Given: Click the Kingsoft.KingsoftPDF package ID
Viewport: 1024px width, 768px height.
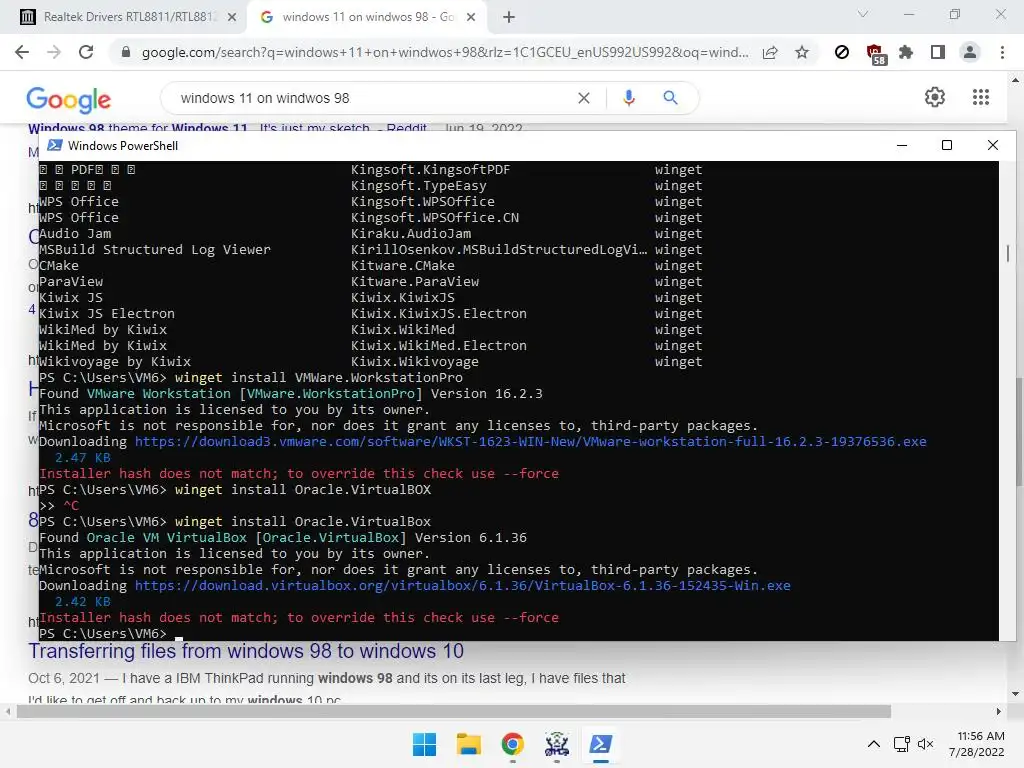Looking at the screenshot, I should pos(430,170).
